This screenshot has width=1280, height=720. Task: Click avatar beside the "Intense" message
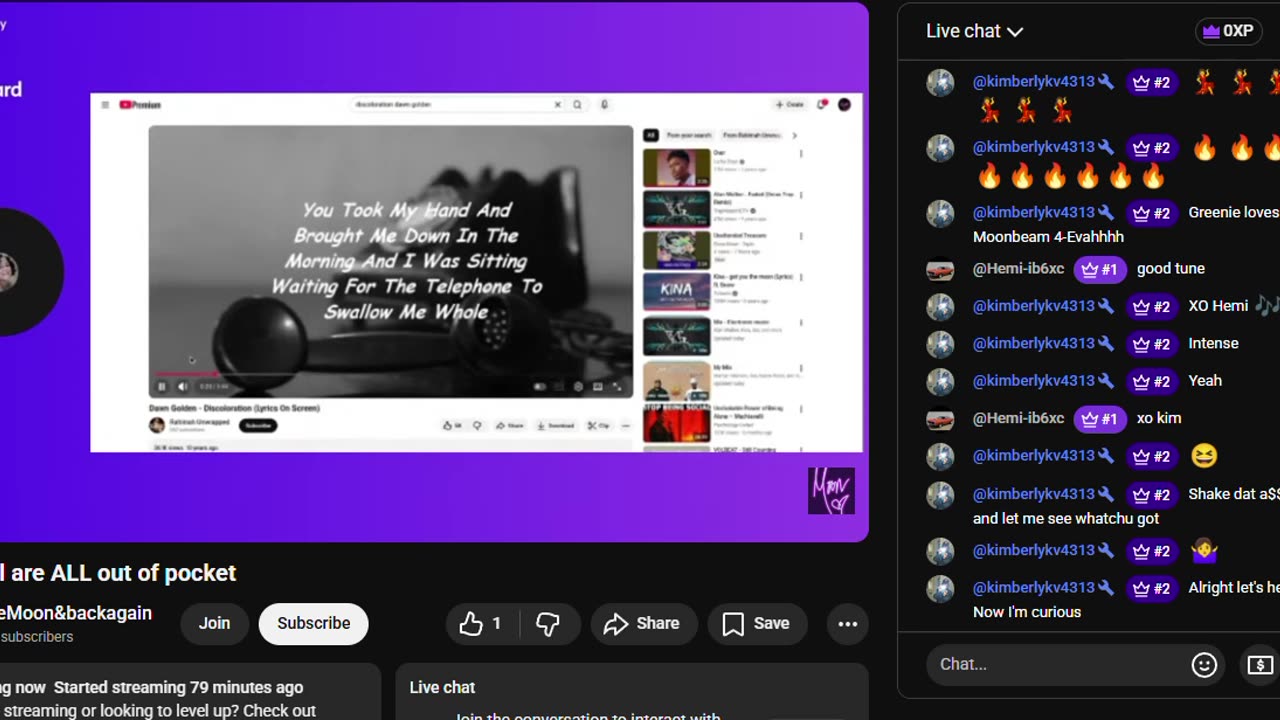coord(940,345)
